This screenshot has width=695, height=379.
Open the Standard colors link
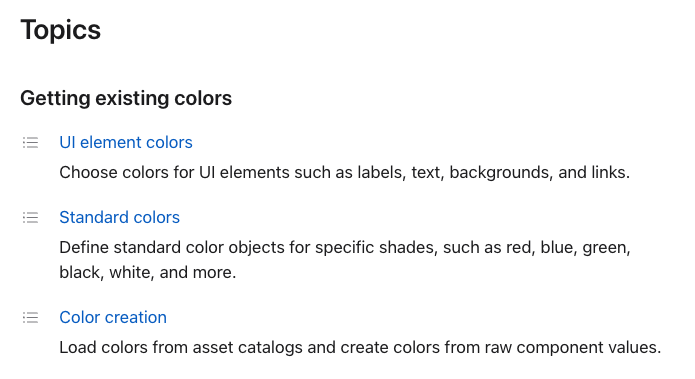coord(120,218)
